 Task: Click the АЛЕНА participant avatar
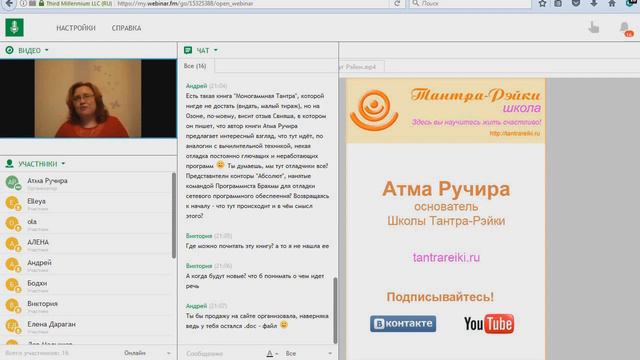(13, 244)
